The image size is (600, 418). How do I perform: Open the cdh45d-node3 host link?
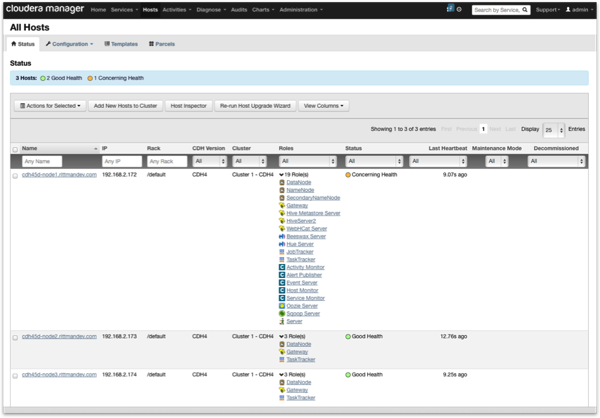(x=59, y=375)
